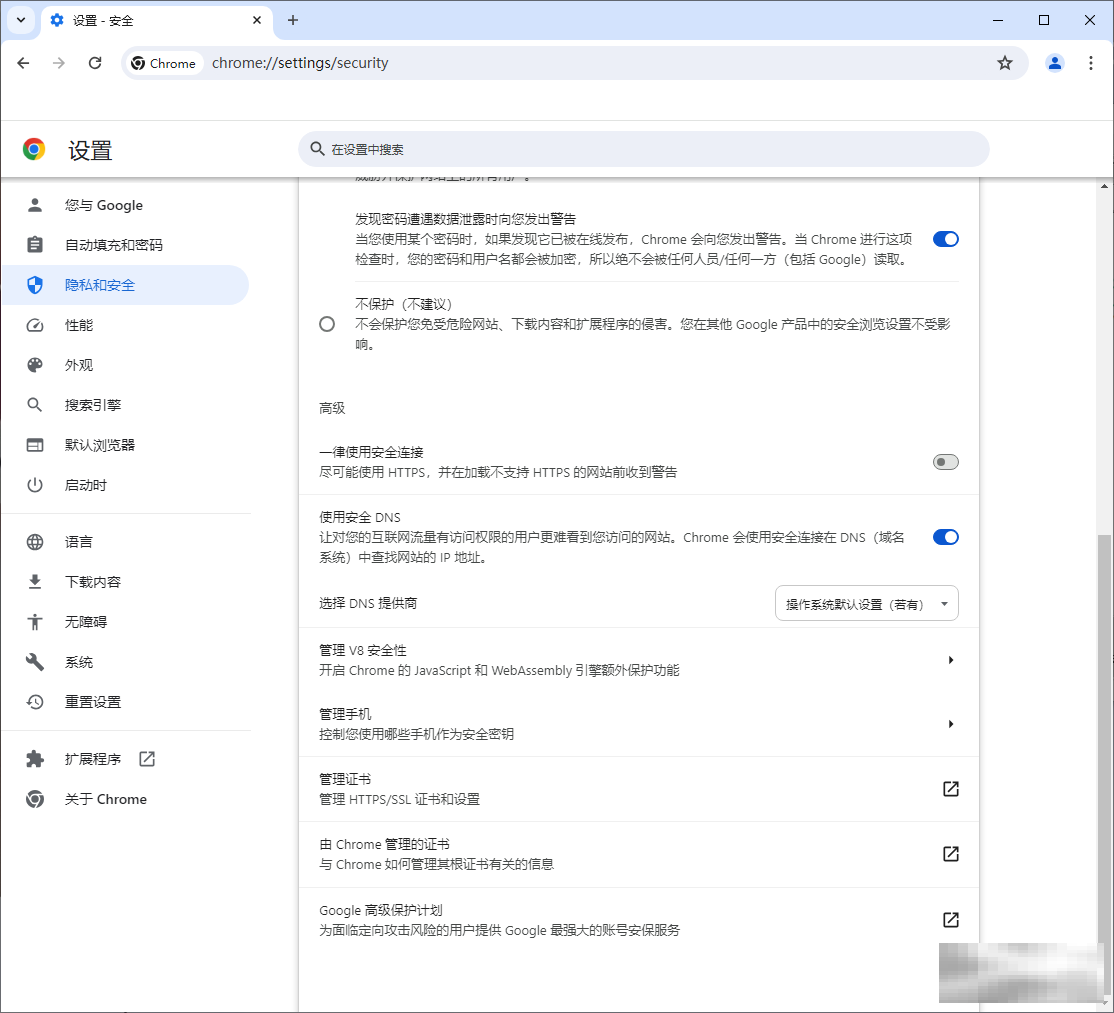Open 您与 Google section
Screen dimensions: 1114x1013
click(125, 205)
